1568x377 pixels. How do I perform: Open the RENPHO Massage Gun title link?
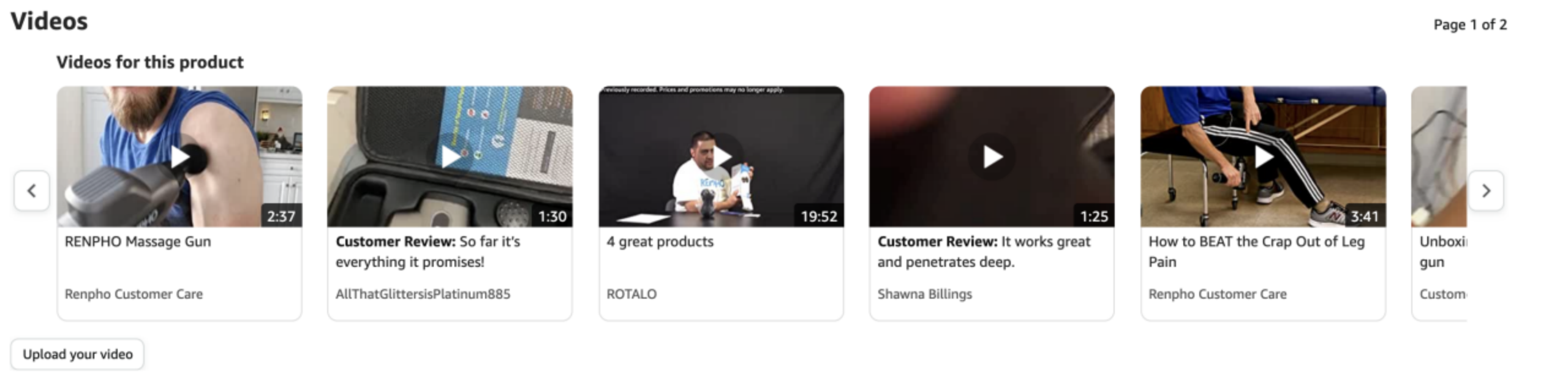tap(138, 242)
